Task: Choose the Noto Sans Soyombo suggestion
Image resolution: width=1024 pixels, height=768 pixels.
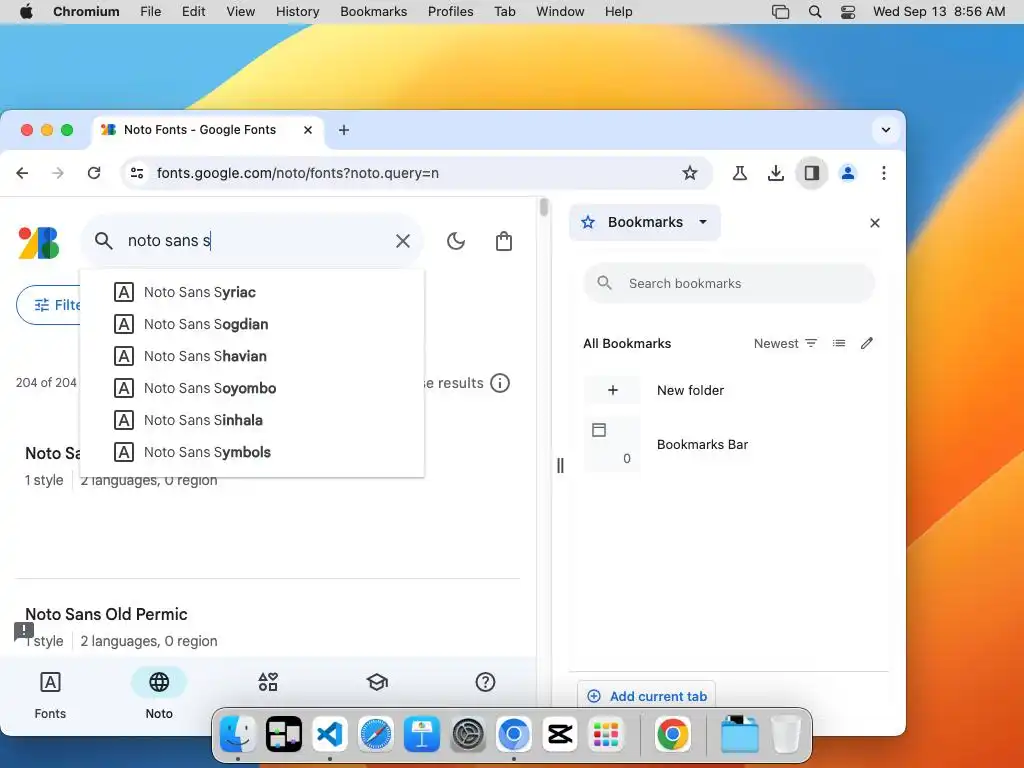Action: click(x=252, y=388)
